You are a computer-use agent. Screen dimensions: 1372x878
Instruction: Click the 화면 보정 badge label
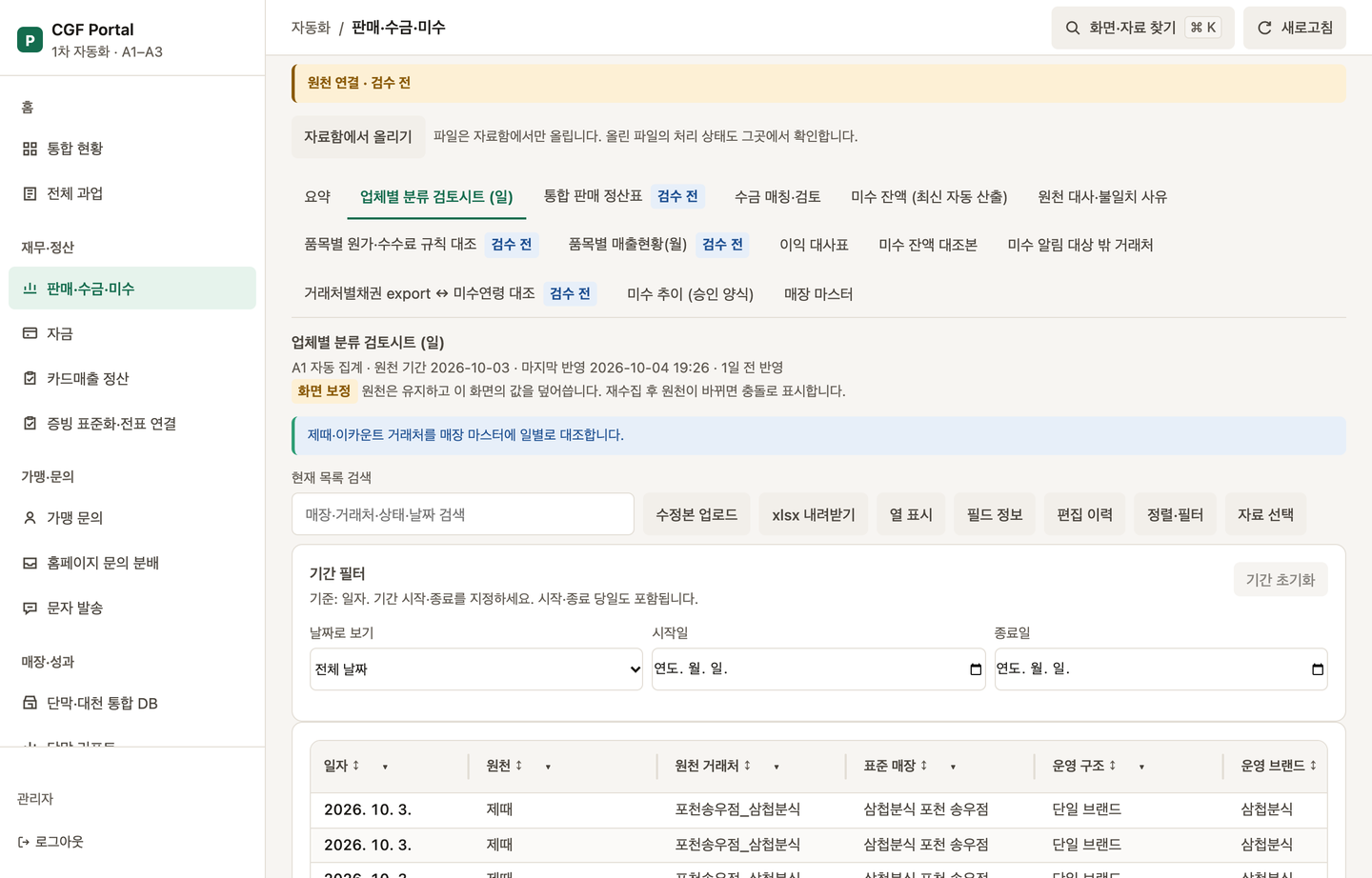pos(324,390)
